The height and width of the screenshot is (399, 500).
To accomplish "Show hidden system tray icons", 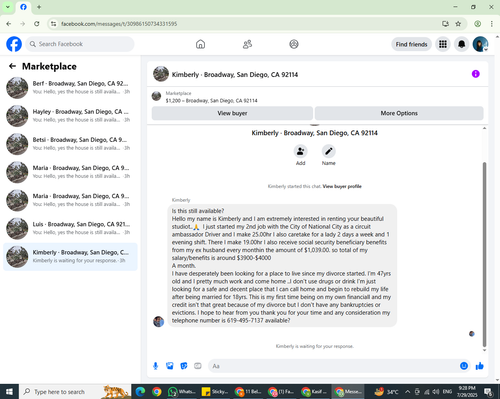I will 407,392.
